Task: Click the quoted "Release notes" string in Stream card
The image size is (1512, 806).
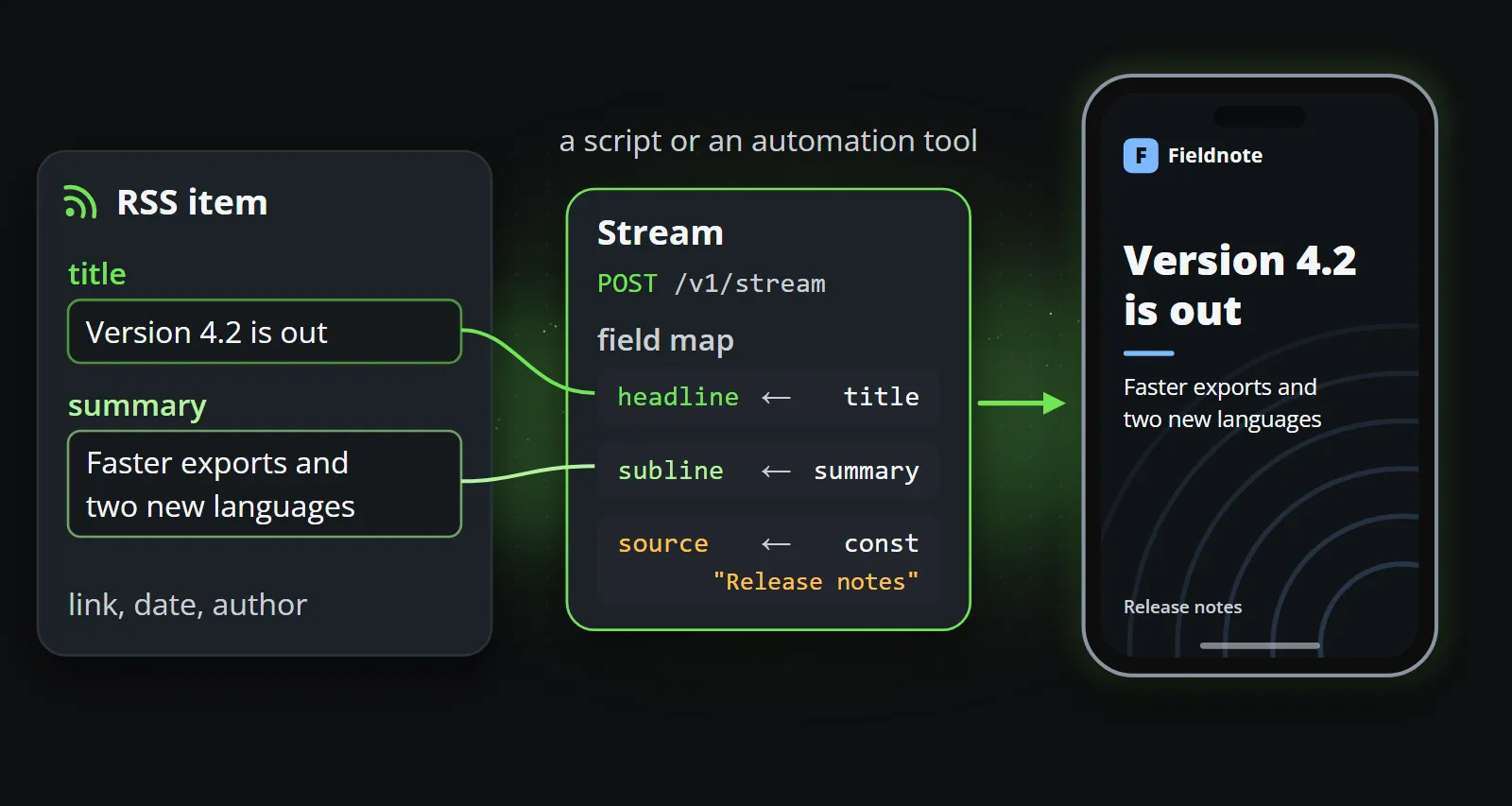Action: [816, 581]
